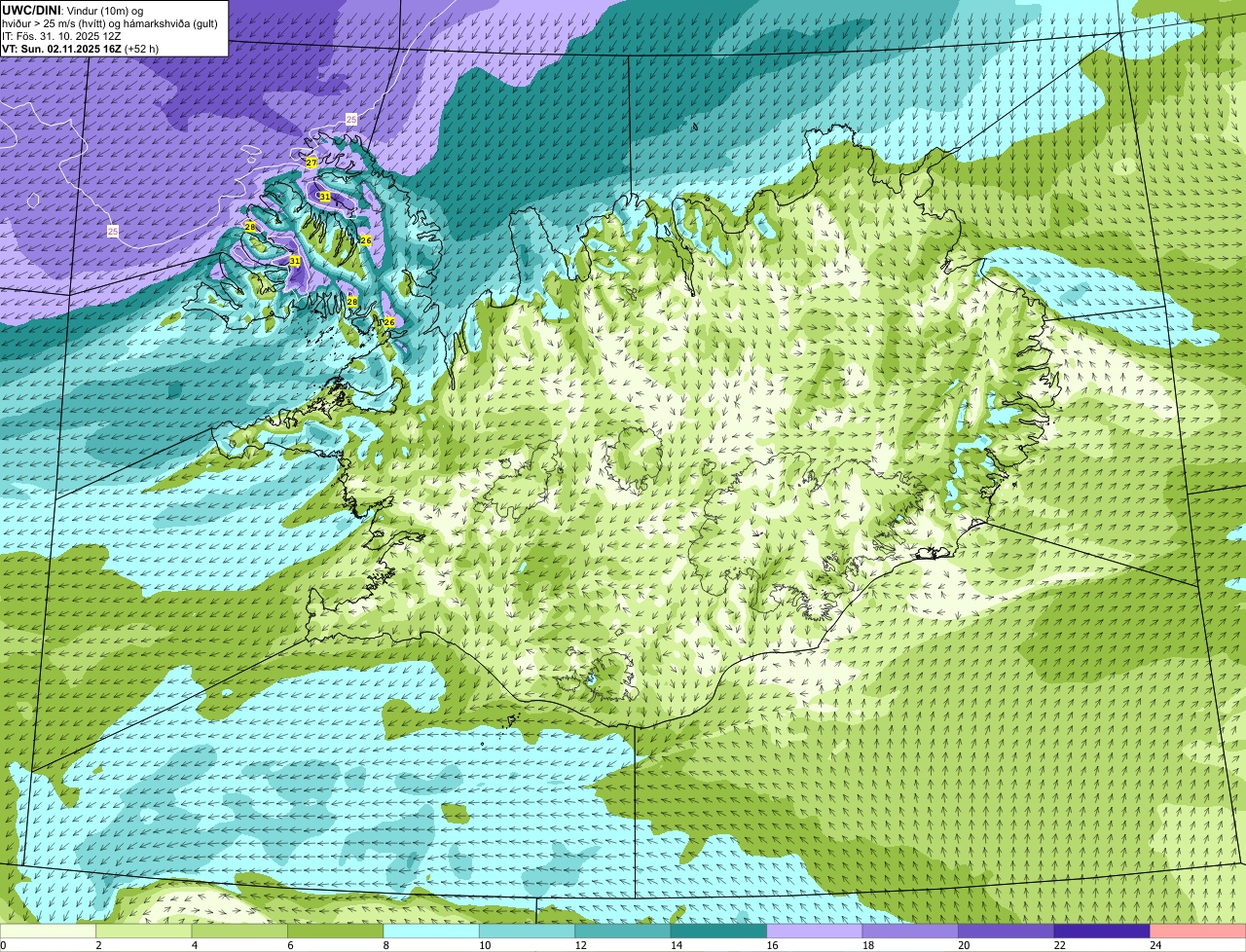Screen dimensions: 1246x952
Task: Click the 'IT: Fös. 31. 10. 2025 12Z' line
Action: 61,36
